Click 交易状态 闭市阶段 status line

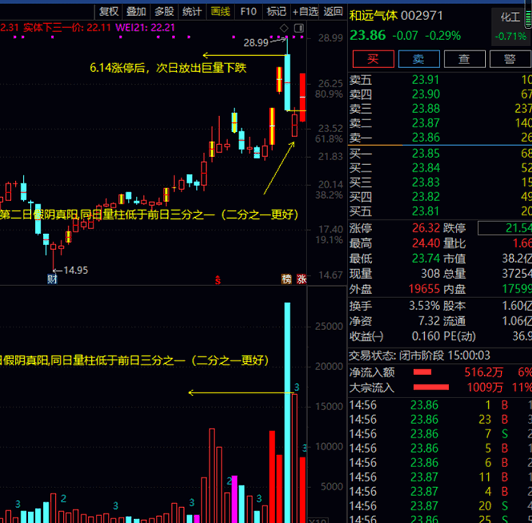point(420,356)
